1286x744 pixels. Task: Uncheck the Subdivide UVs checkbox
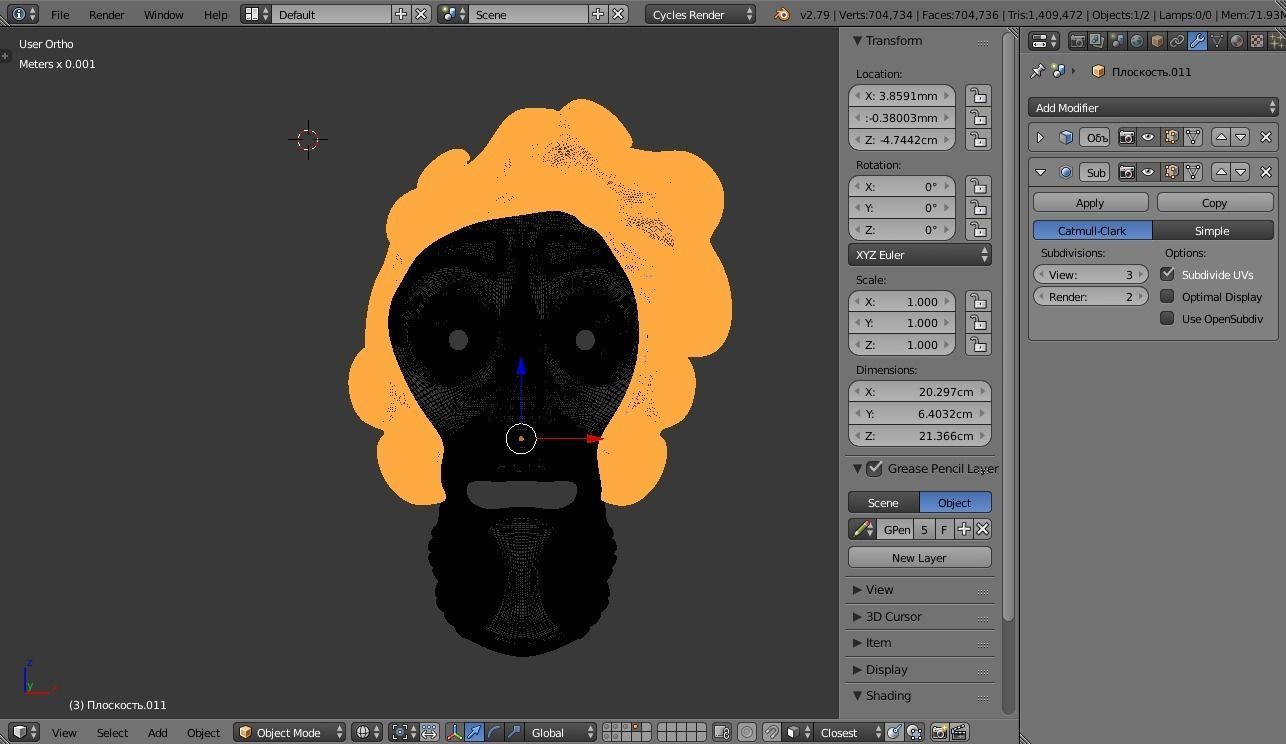point(1167,274)
